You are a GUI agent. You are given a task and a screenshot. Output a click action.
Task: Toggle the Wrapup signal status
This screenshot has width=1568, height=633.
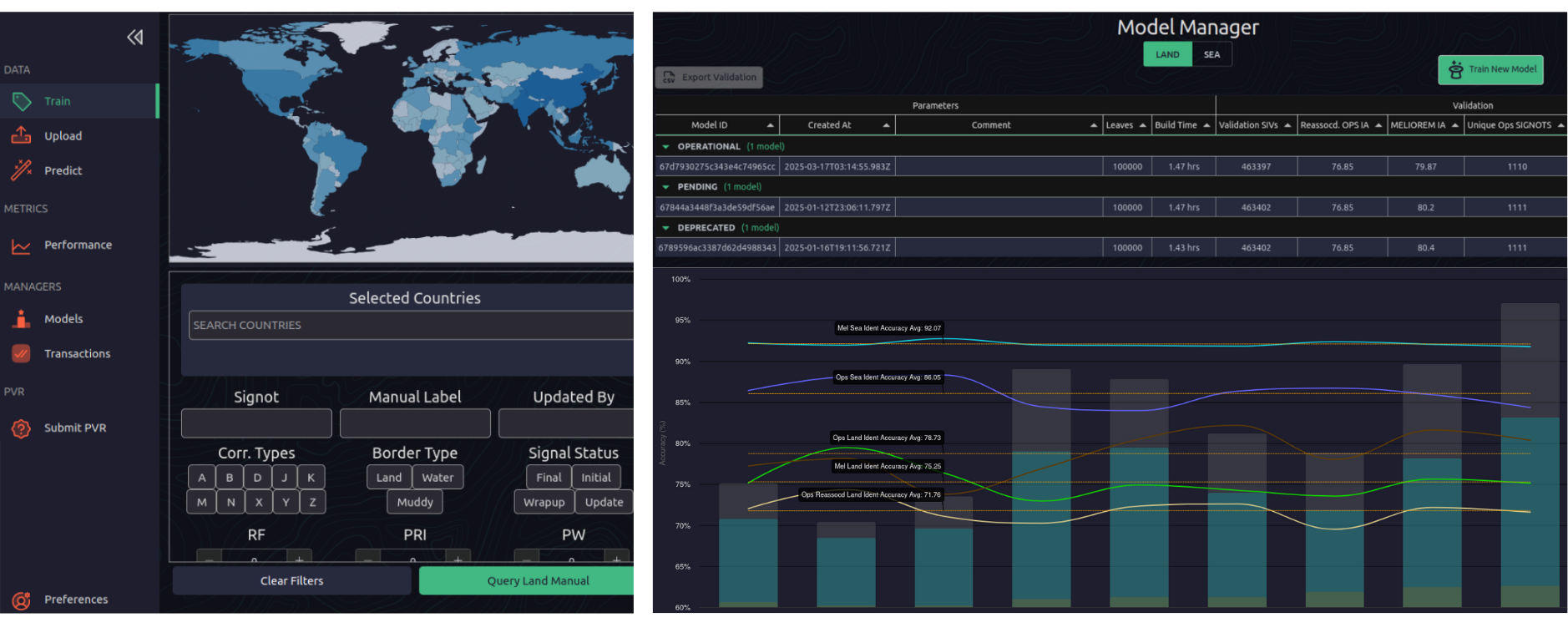coord(544,502)
